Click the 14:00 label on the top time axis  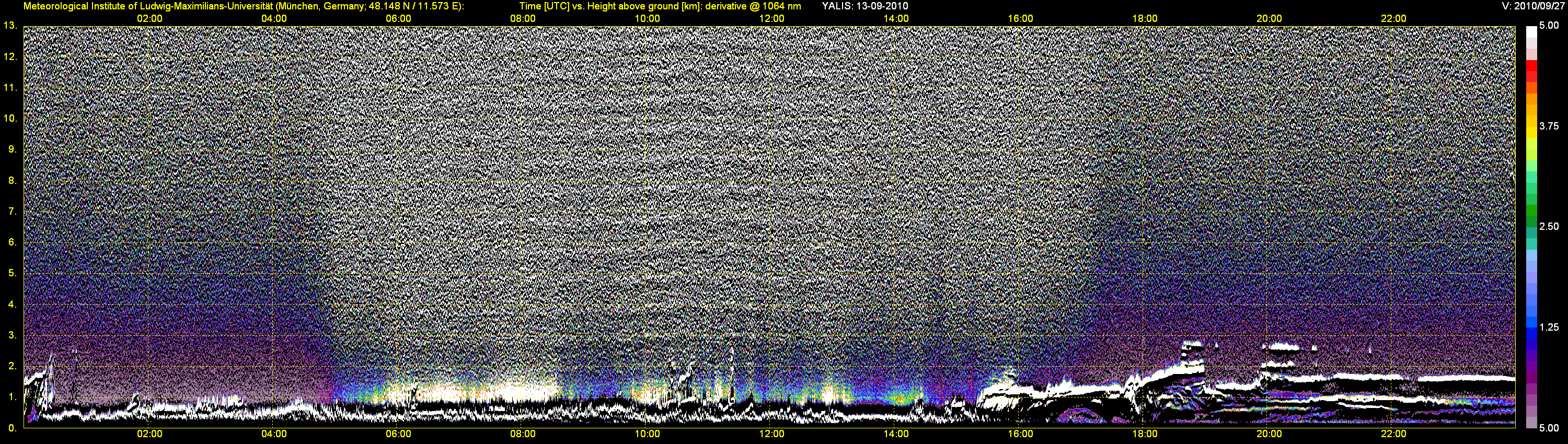point(896,19)
